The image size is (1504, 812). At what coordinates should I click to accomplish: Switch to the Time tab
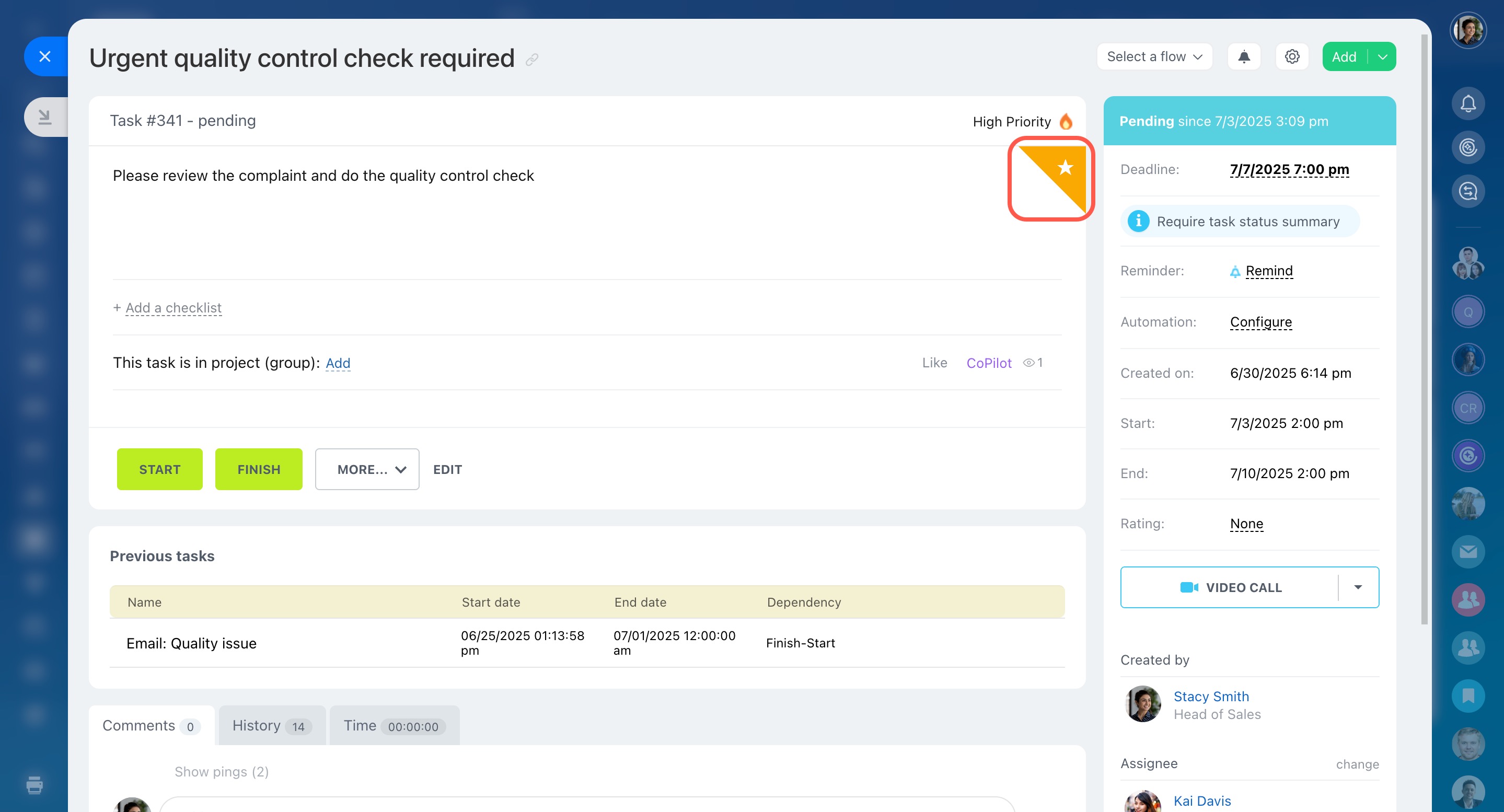point(394,726)
